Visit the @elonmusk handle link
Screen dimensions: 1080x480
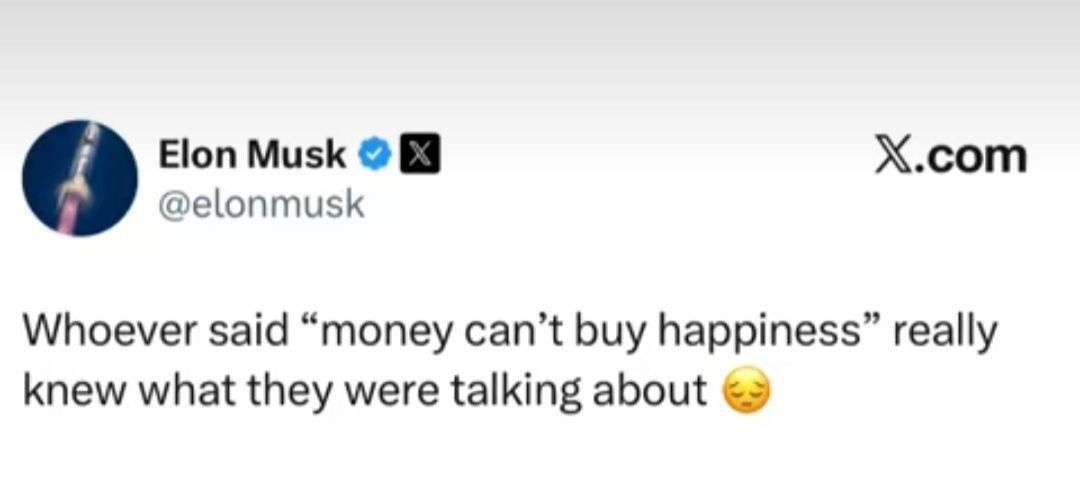click(x=261, y=205)
